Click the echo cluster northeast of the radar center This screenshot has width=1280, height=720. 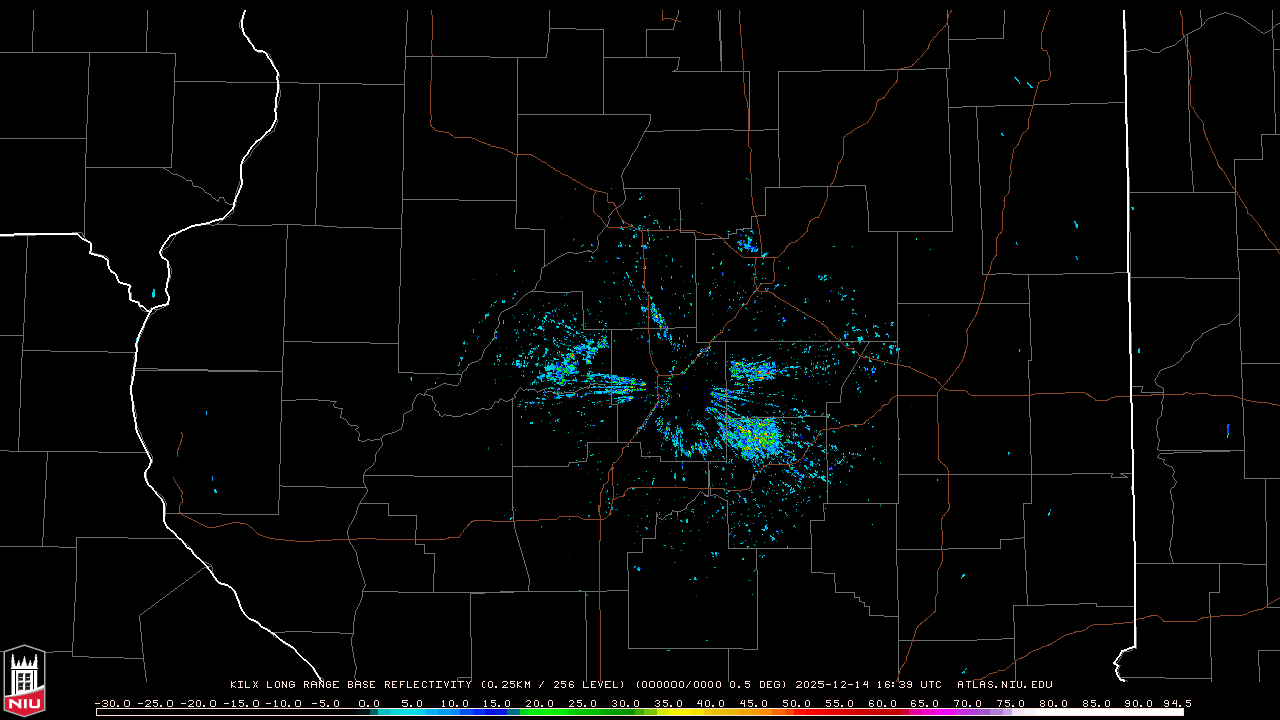(755, 371)
